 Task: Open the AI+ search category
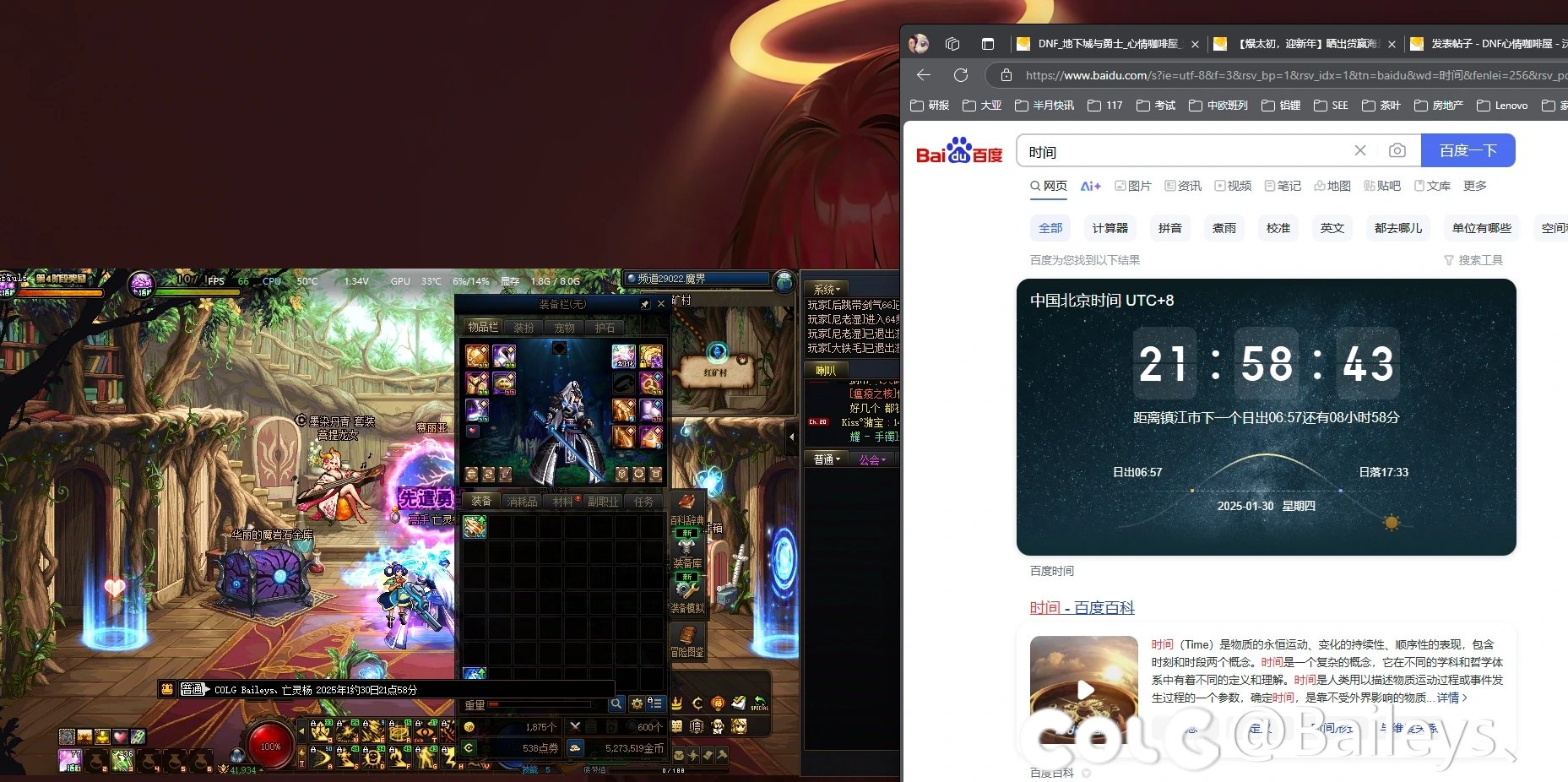[x=1090, y=186]
